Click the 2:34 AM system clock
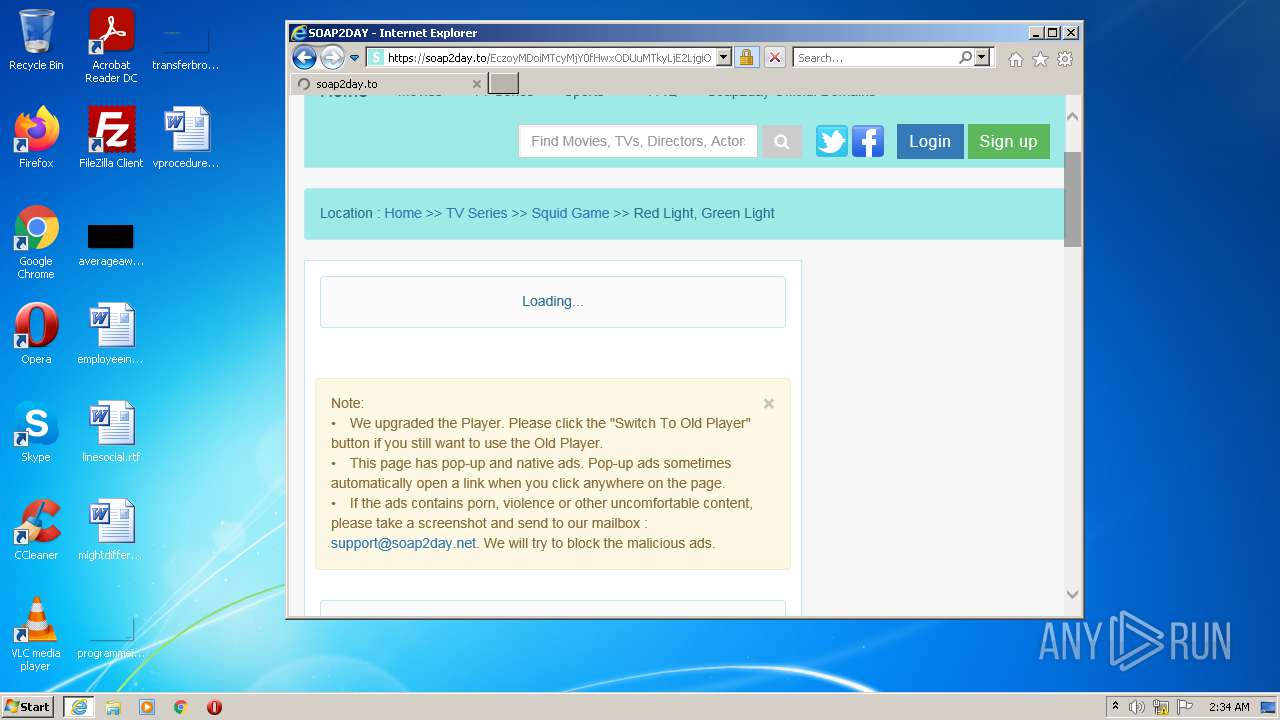This screenshot has width=1280, height=720. coord(1229,707)
